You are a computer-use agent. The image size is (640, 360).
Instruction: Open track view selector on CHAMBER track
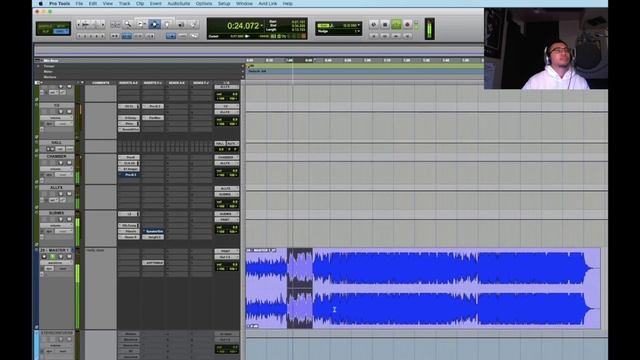[56, 169]
